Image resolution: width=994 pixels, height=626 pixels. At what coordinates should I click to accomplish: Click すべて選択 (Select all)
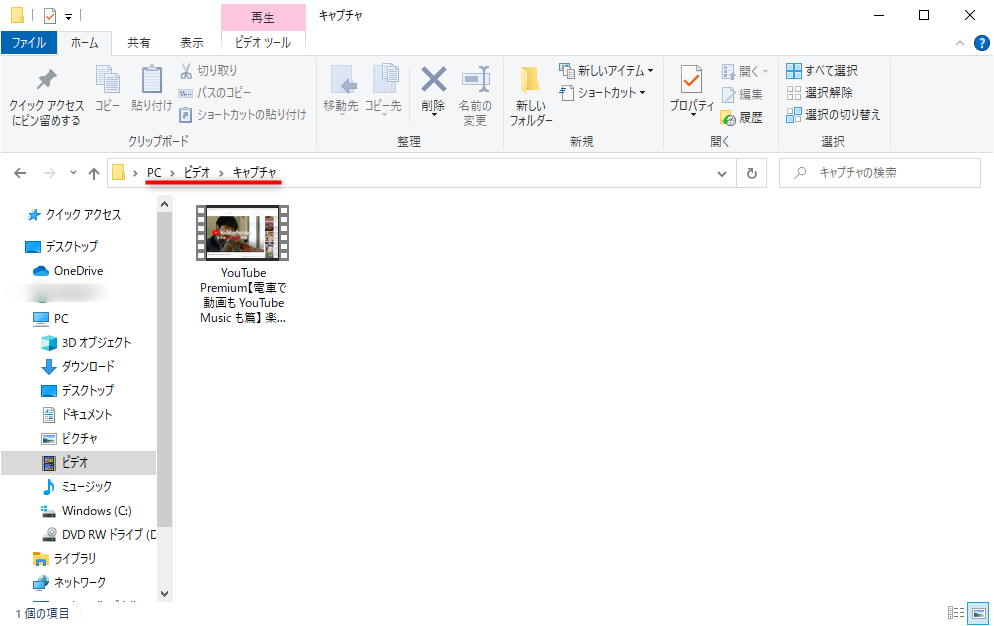tap(822, 70)
